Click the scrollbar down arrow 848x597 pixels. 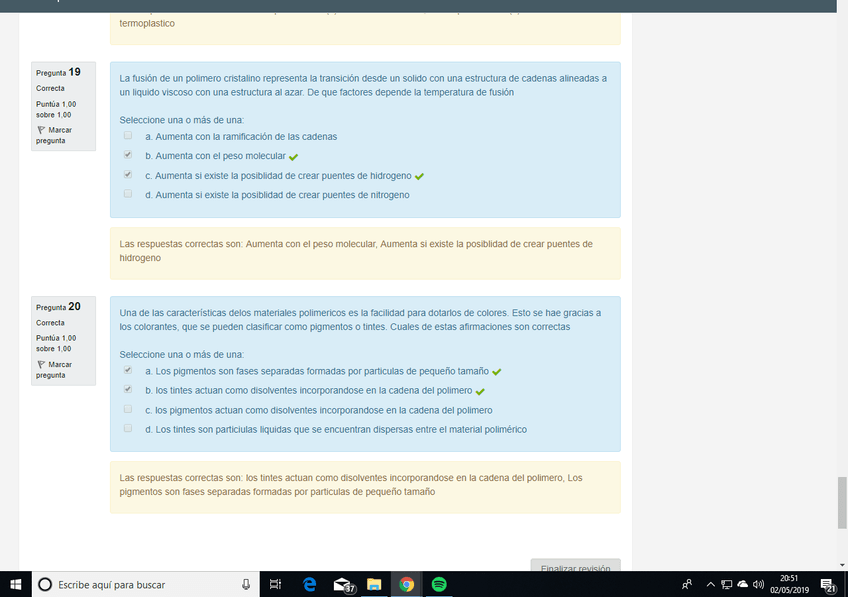(842, 566)
